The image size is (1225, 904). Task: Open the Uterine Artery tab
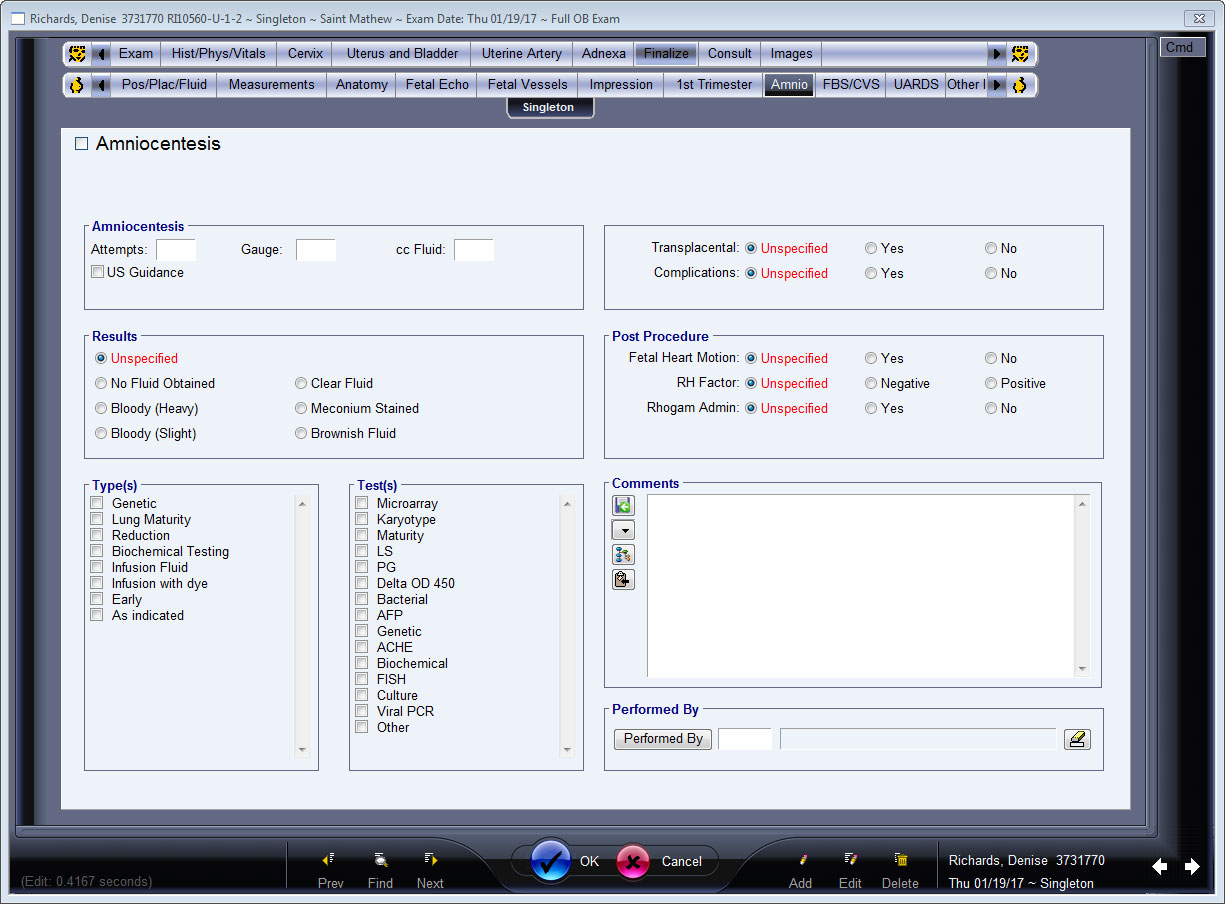click(x=522, y=54)
